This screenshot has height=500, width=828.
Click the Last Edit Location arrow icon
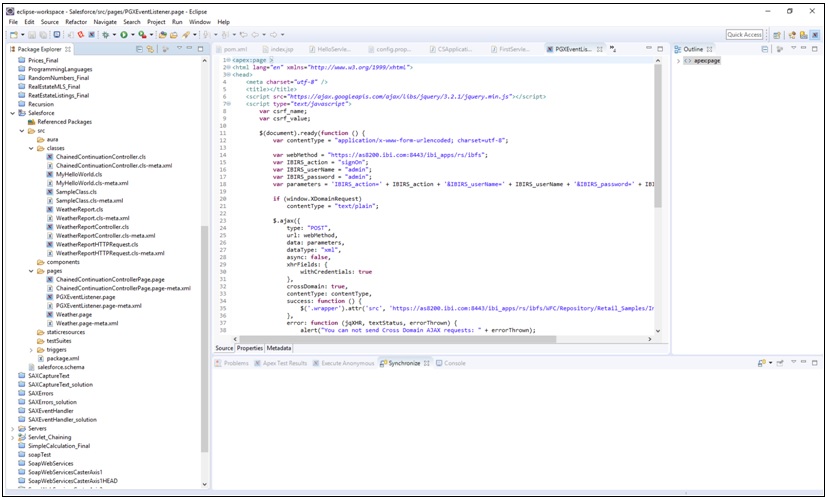point(243,35)
